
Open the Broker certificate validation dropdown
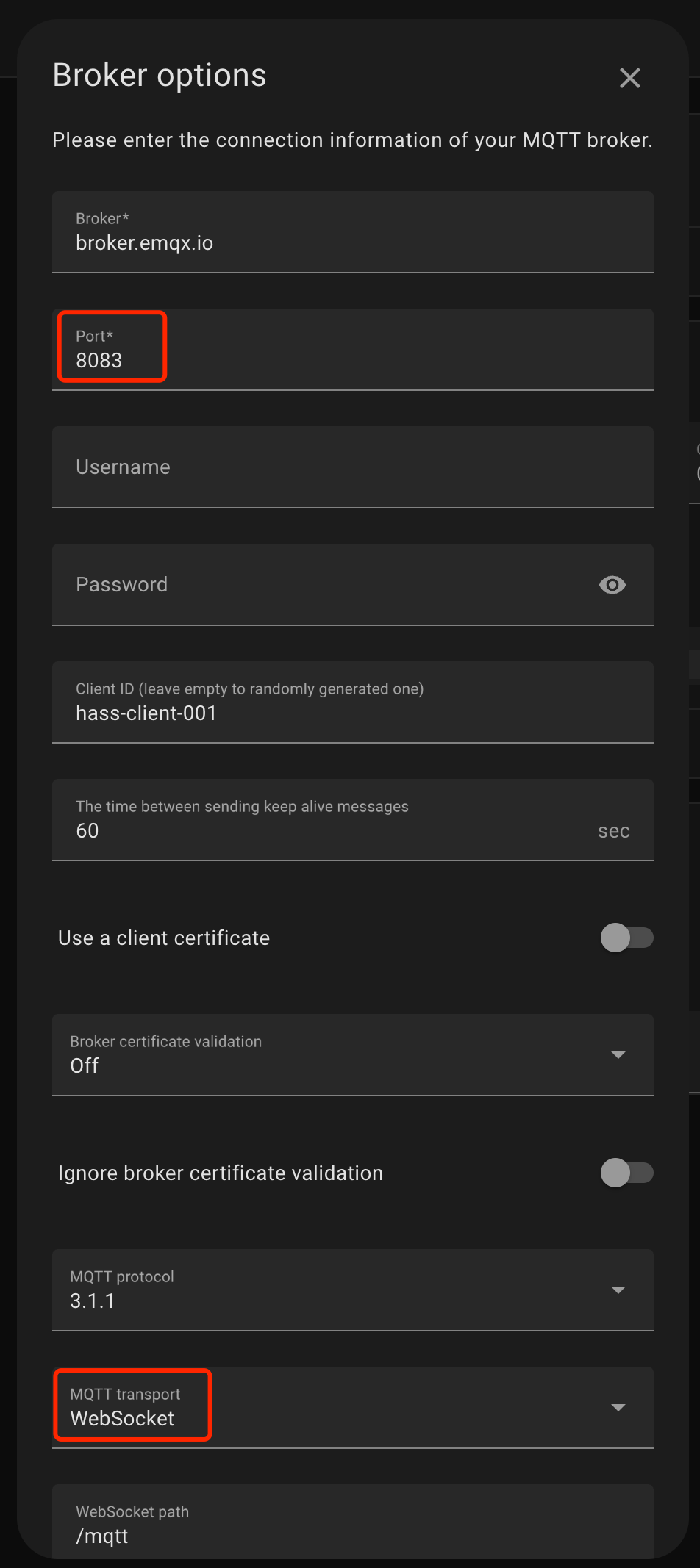point(618,1054)
